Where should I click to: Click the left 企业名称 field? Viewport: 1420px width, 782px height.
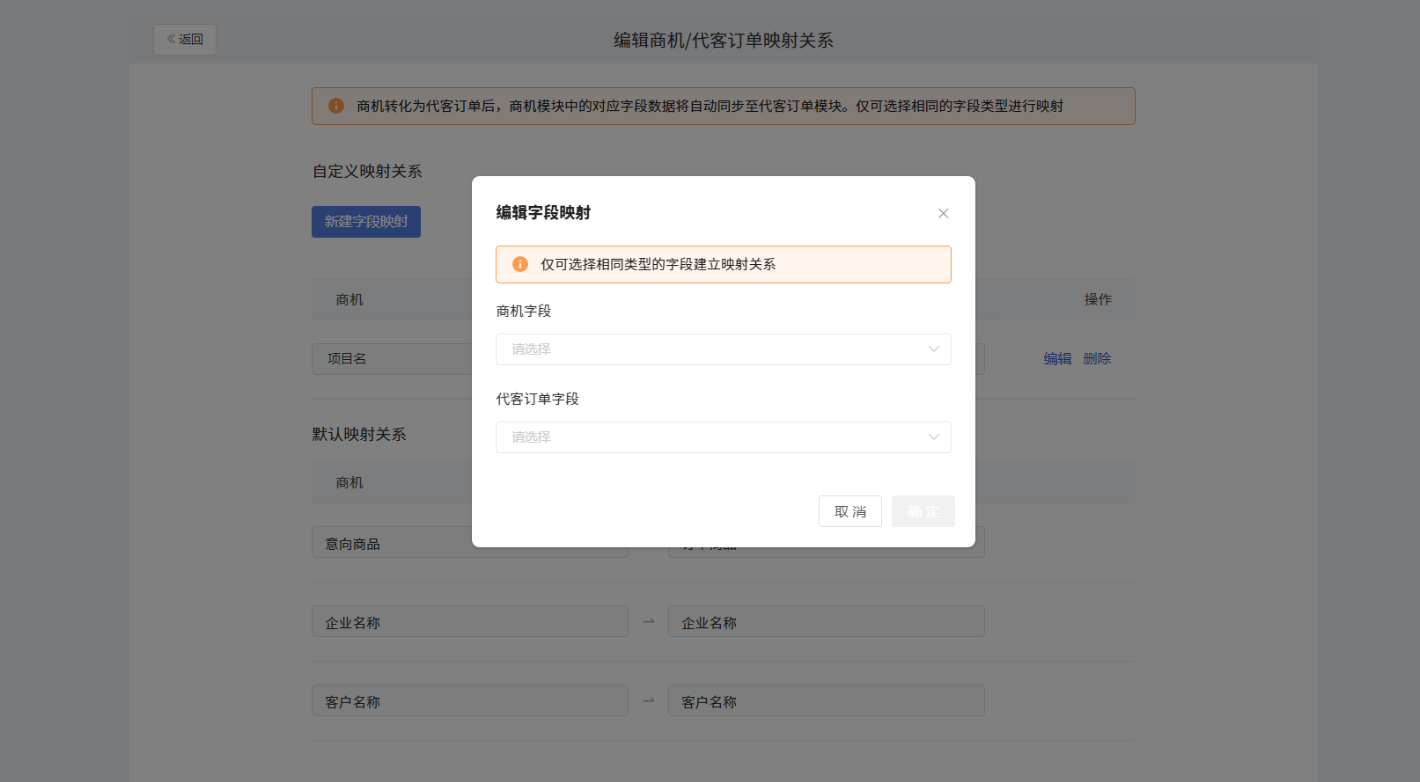[470, 621]
